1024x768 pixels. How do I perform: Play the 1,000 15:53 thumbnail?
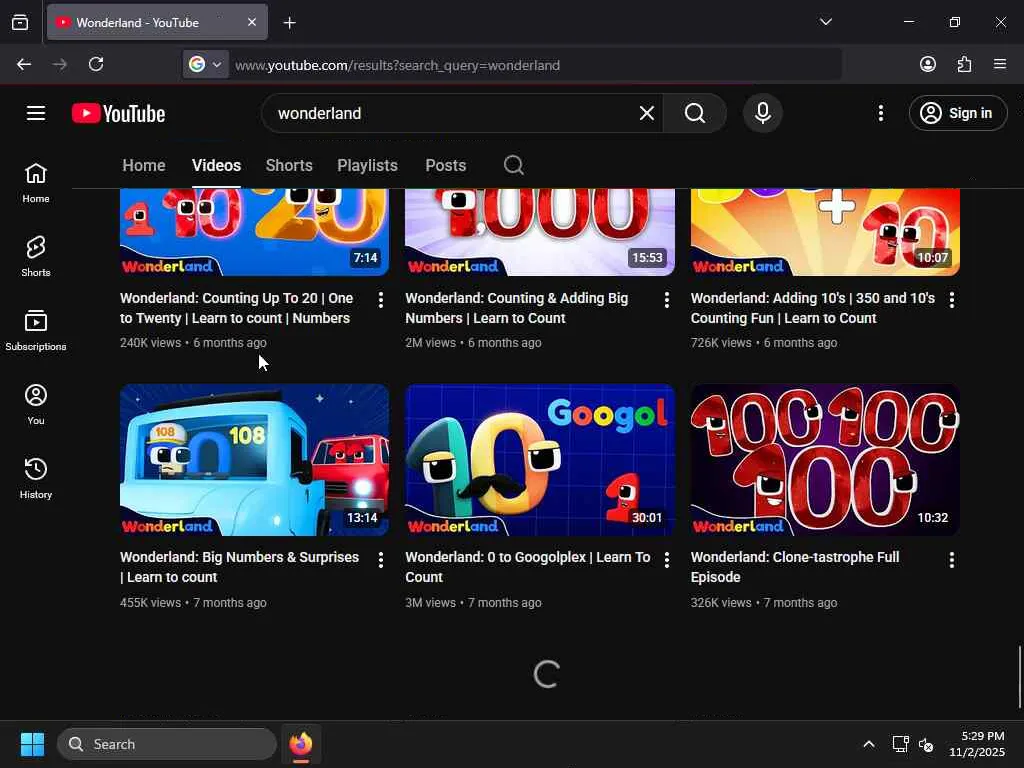coord(539,232)
